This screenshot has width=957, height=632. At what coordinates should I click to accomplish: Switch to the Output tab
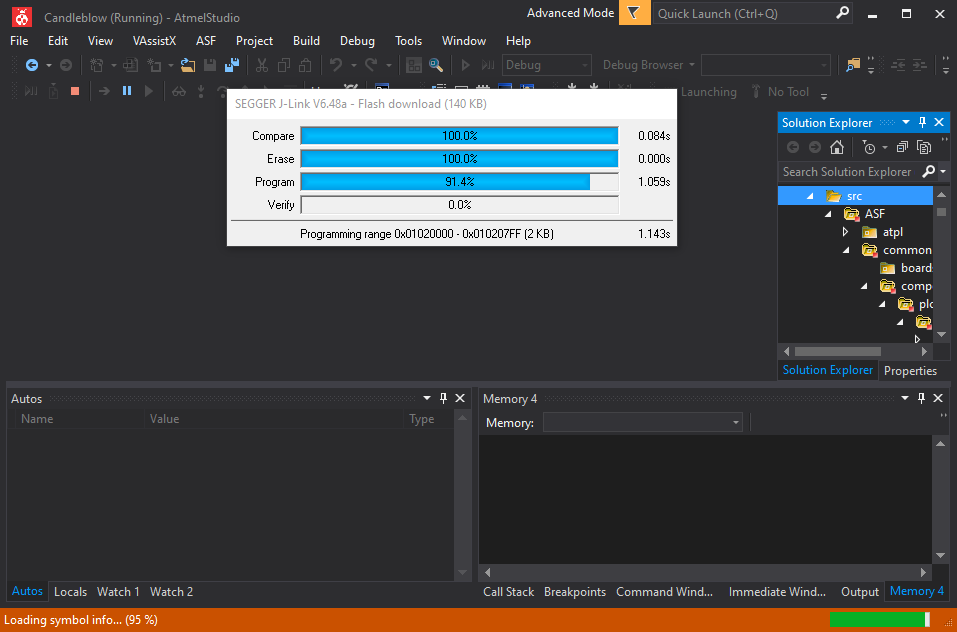tap(859, 592)
